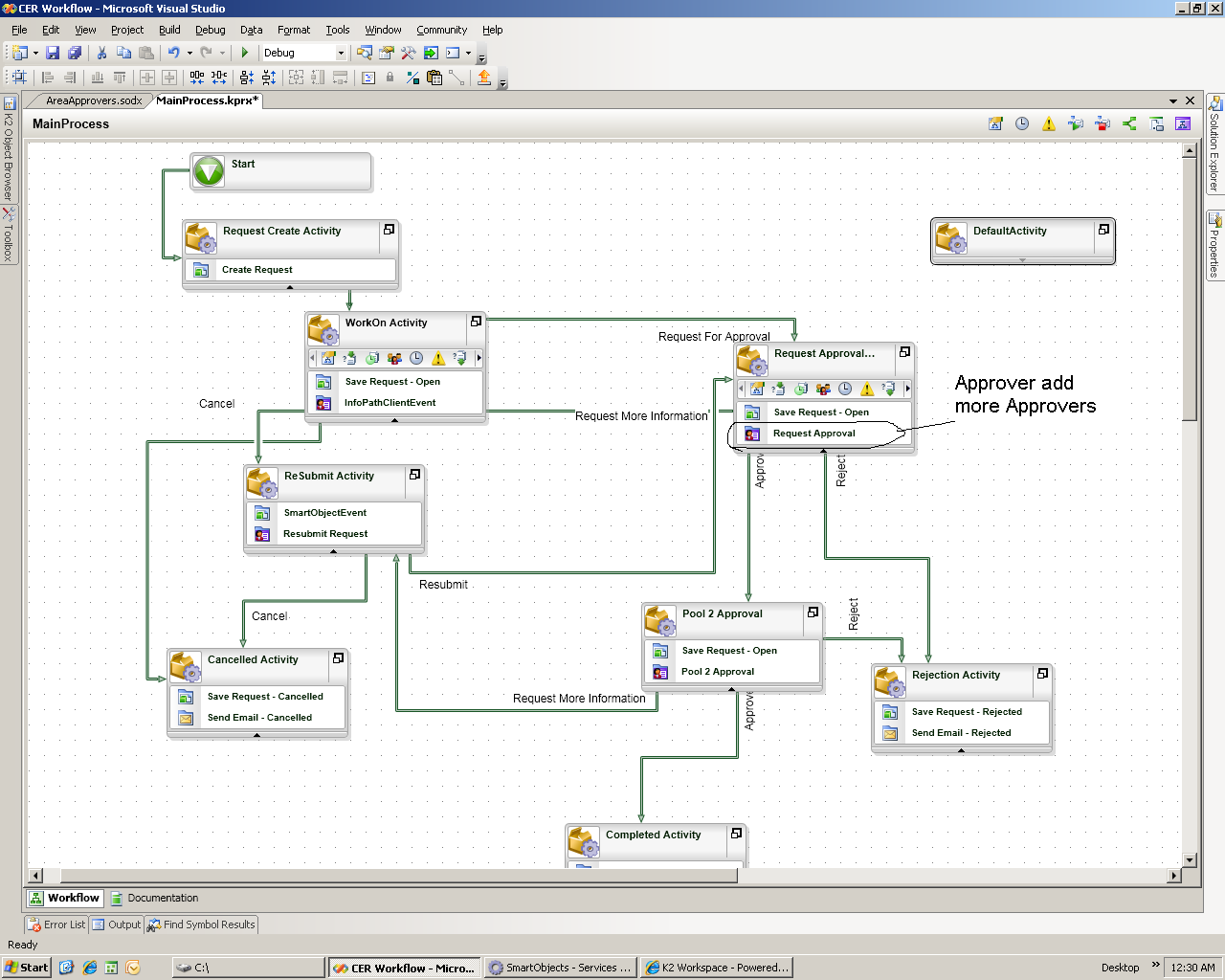Click the Undo arrow icon
This screenshot has height=980, width=1225.
[173, 53]
